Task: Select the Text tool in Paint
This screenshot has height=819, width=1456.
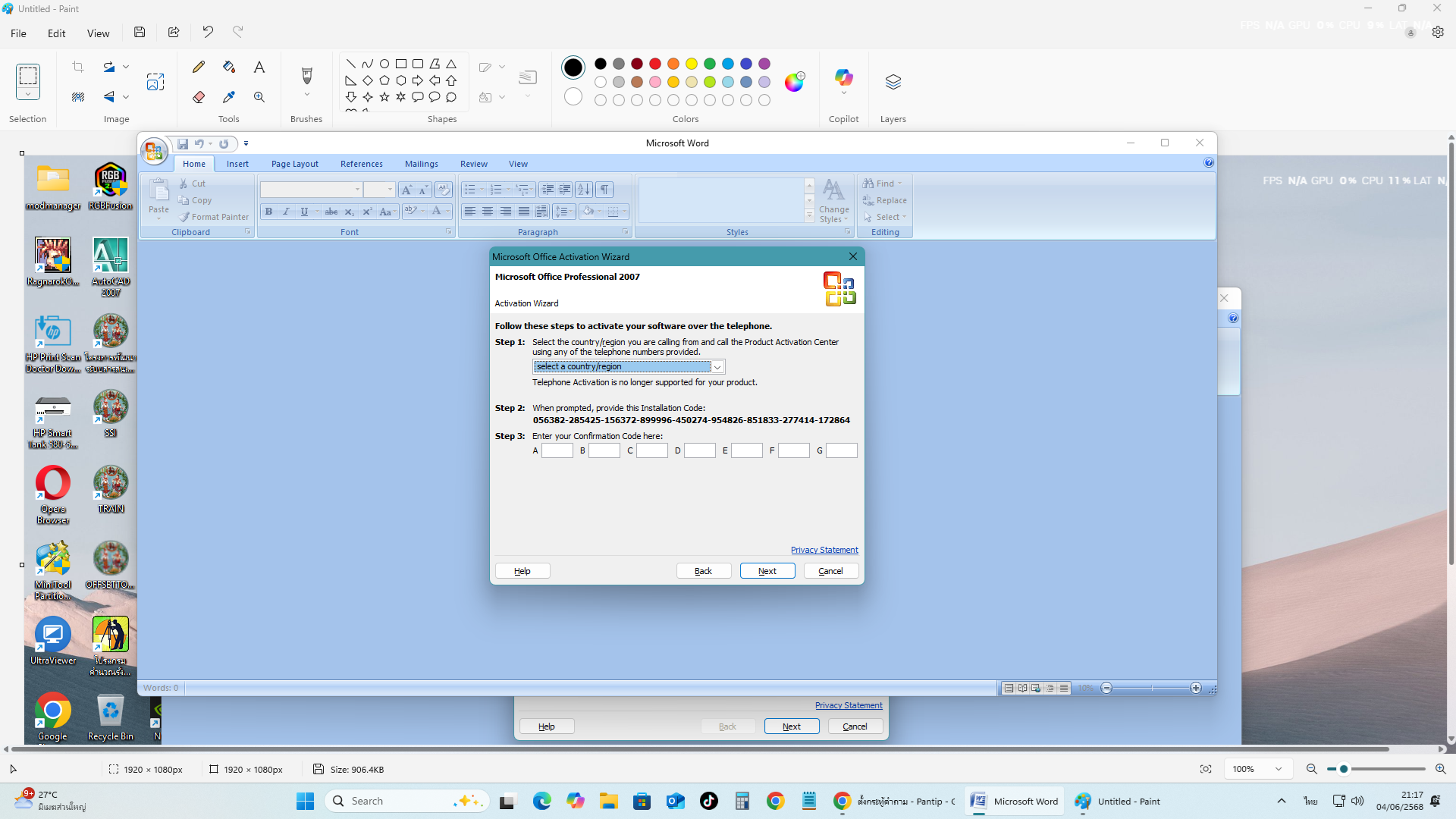Action: point(259,67)
